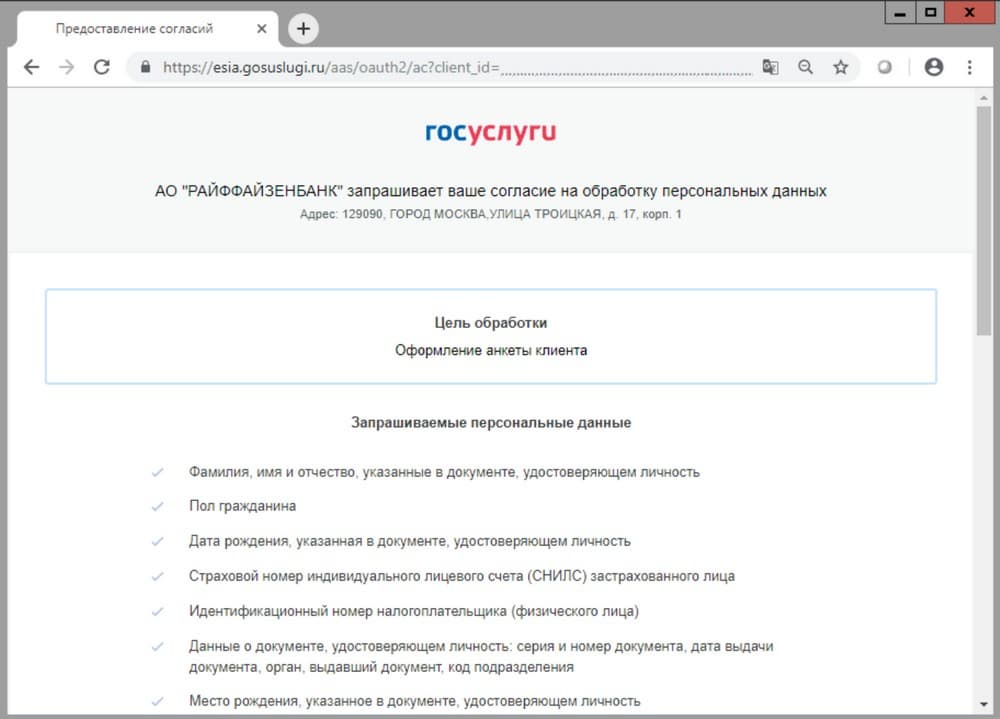Click the text Оформление анкеты клиента
The image size is (1000, 719).
pyautogui.click(x=490, y=350)
